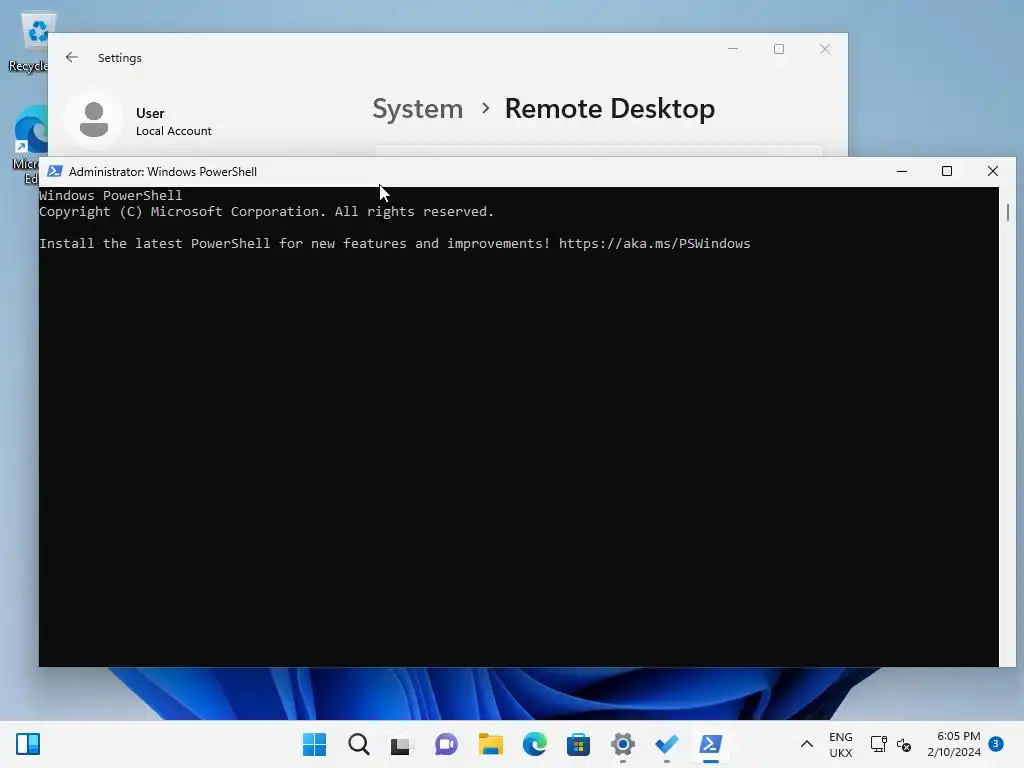The width and height of the screenshot is (1024, 768).
Task: Click the PowerShell vertical scrollbar thumb
Action: coord(1008,212)
